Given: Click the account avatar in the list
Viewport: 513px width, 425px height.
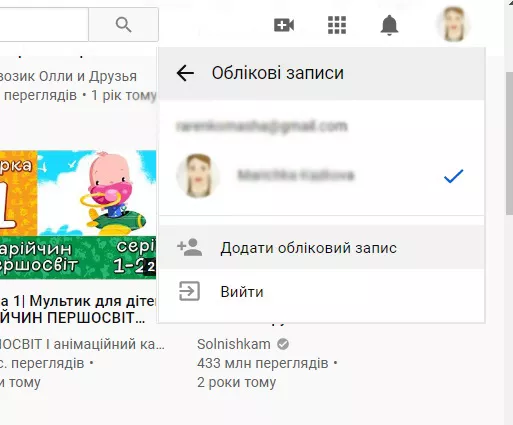Looking at the screenshot, I should (x=198, y=175).
